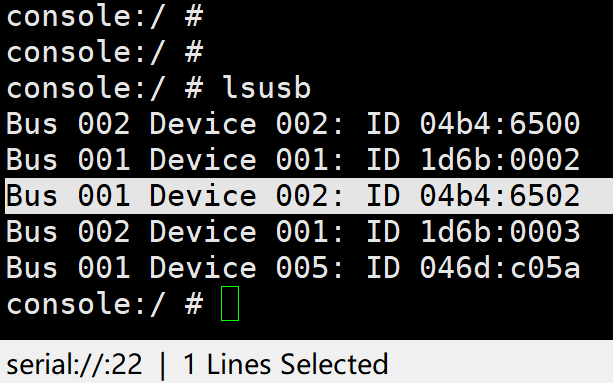Viewport: 613px width, 383px height.
Task: Click the serial://:22 status bar text
Action: 74,364
